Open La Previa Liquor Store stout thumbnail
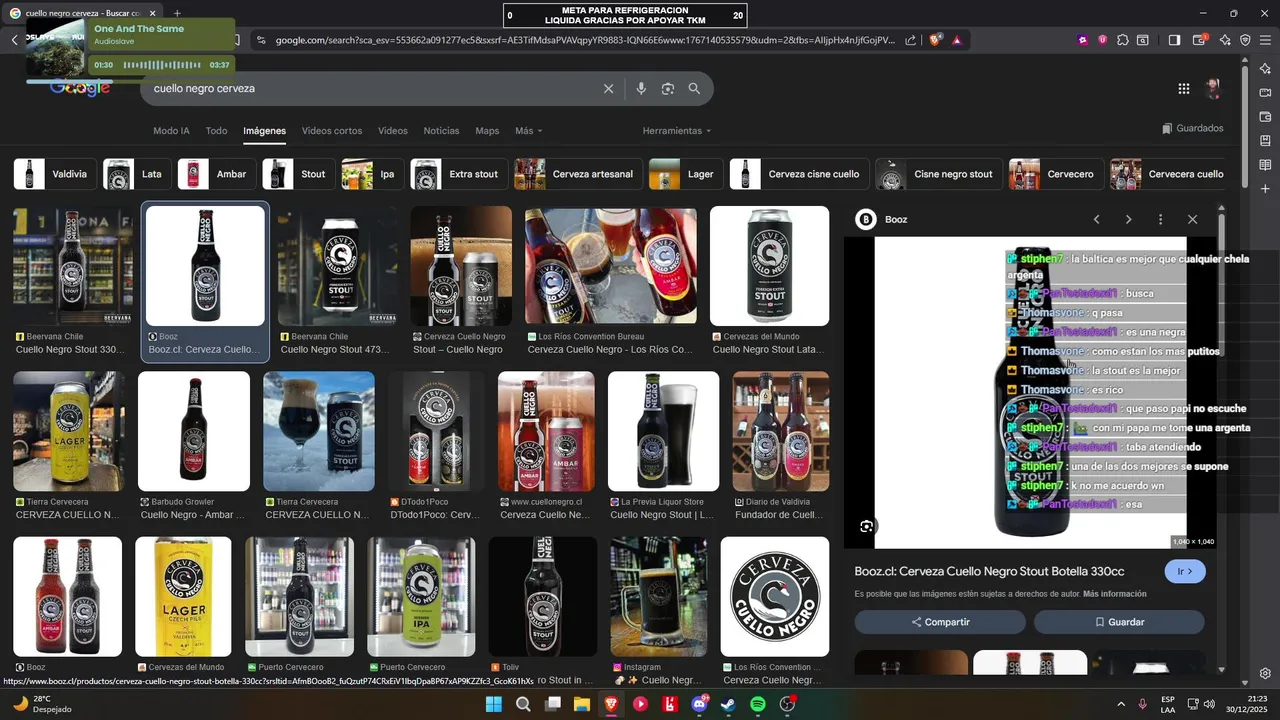The height and width of the screenshot is (720, 1280). [663, 432]
